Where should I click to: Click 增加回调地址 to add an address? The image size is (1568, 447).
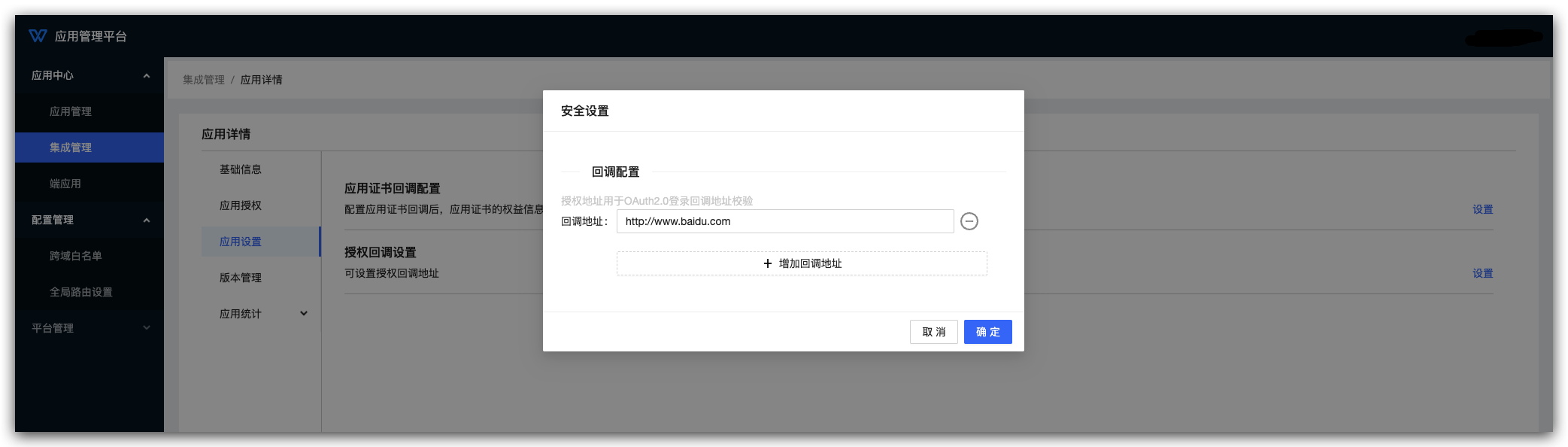pyautogui.click(x=802, y=263)
